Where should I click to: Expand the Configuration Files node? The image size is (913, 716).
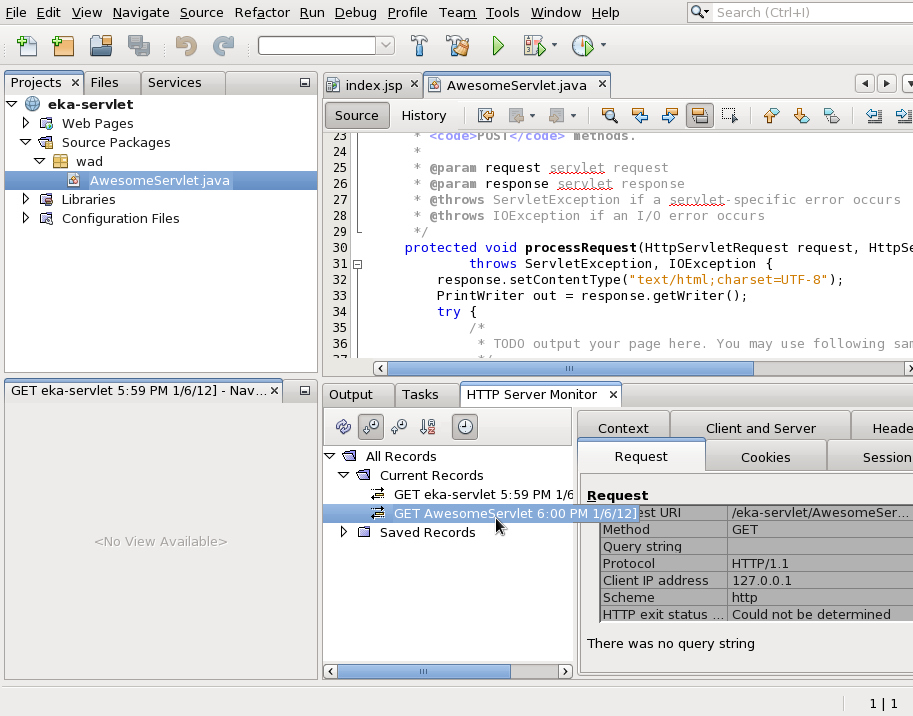click(26, 218)
